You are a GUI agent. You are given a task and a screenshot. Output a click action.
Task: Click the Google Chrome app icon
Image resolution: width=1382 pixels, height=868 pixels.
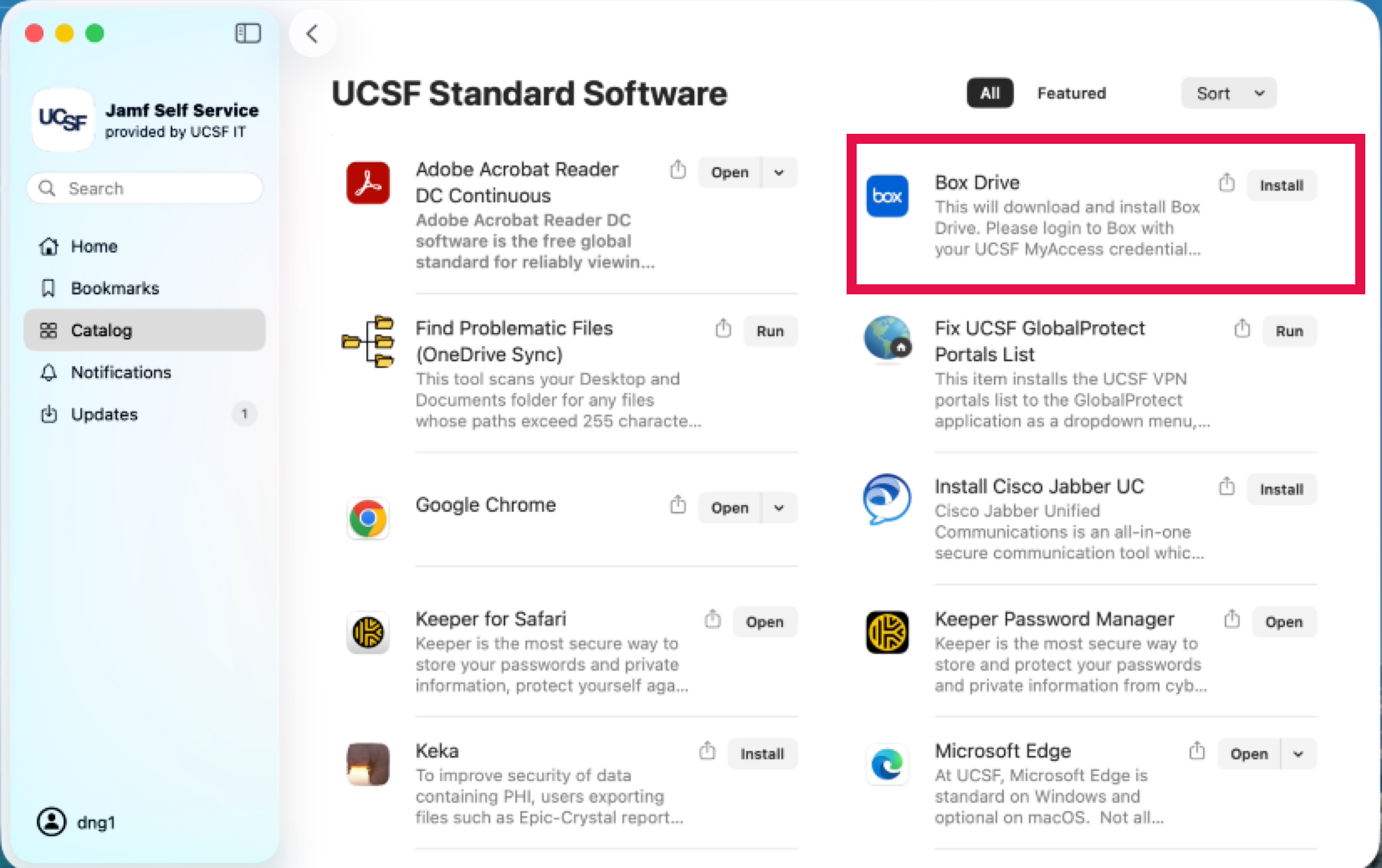(x=368, y=518)
